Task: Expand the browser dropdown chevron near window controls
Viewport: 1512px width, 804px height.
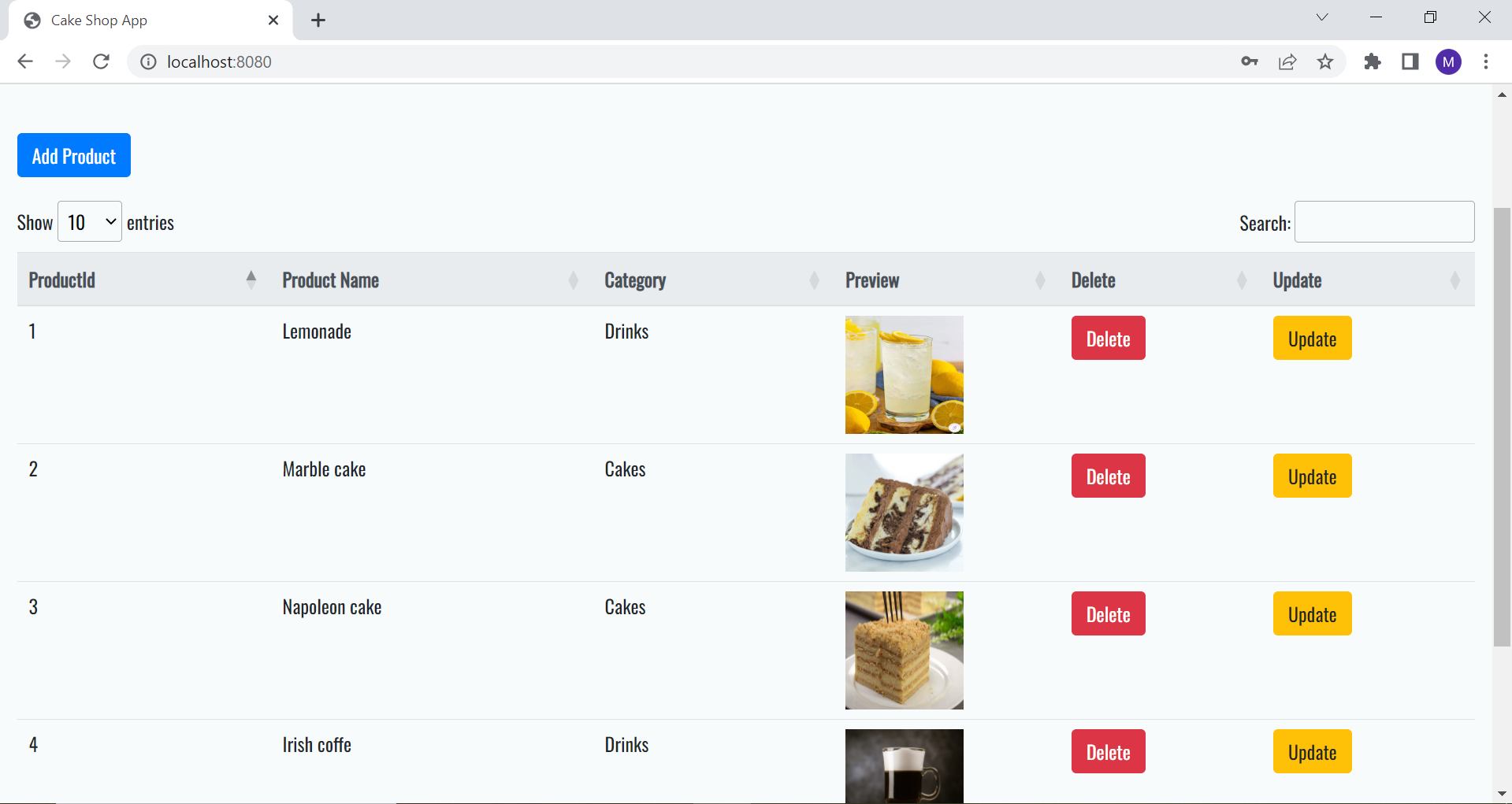Action: click(1321, 17)
